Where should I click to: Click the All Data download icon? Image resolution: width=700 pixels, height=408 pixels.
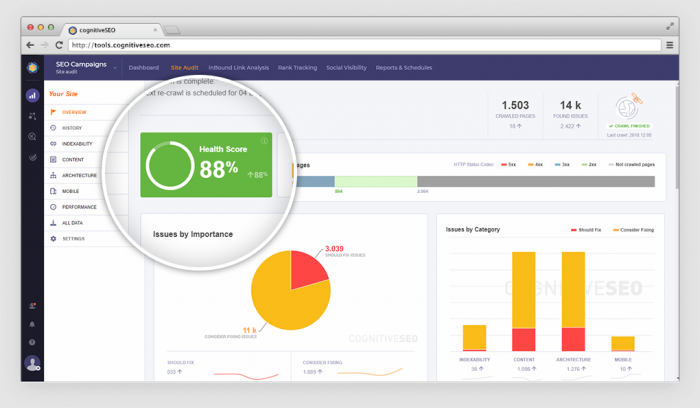click(x=53, y=223)
